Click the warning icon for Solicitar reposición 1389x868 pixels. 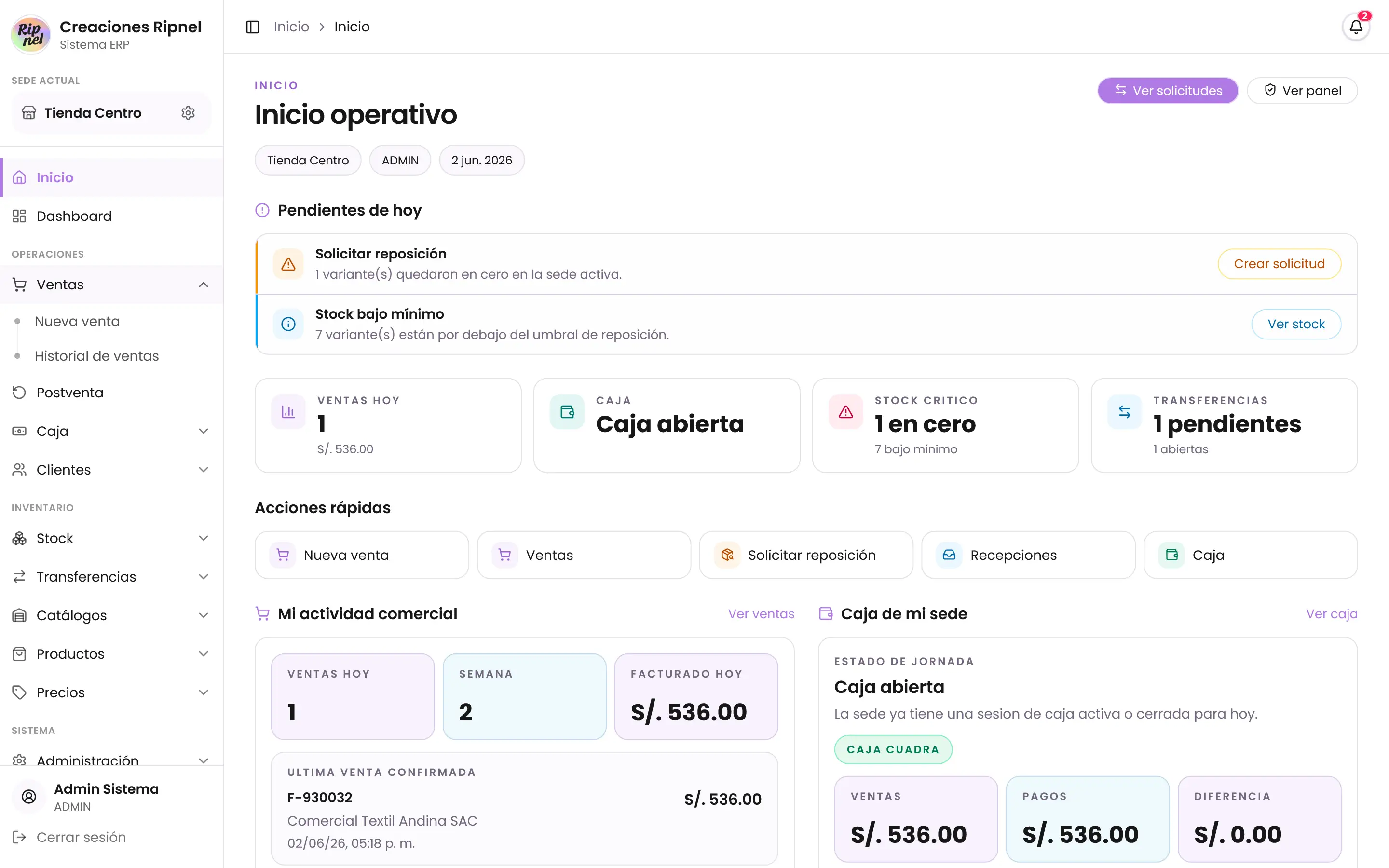[288, 264]
